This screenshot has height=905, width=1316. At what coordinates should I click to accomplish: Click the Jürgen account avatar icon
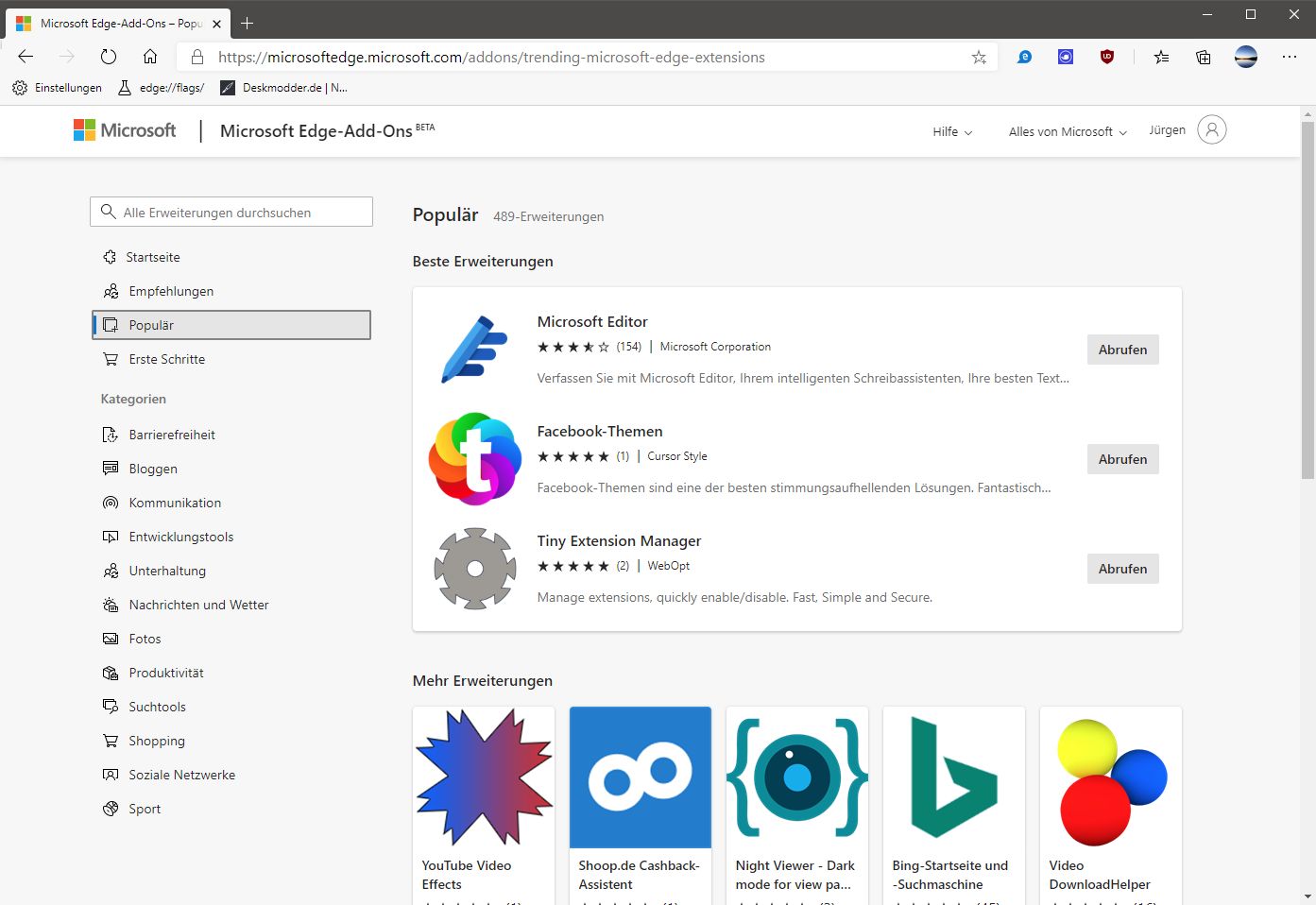click(1212, 129)
